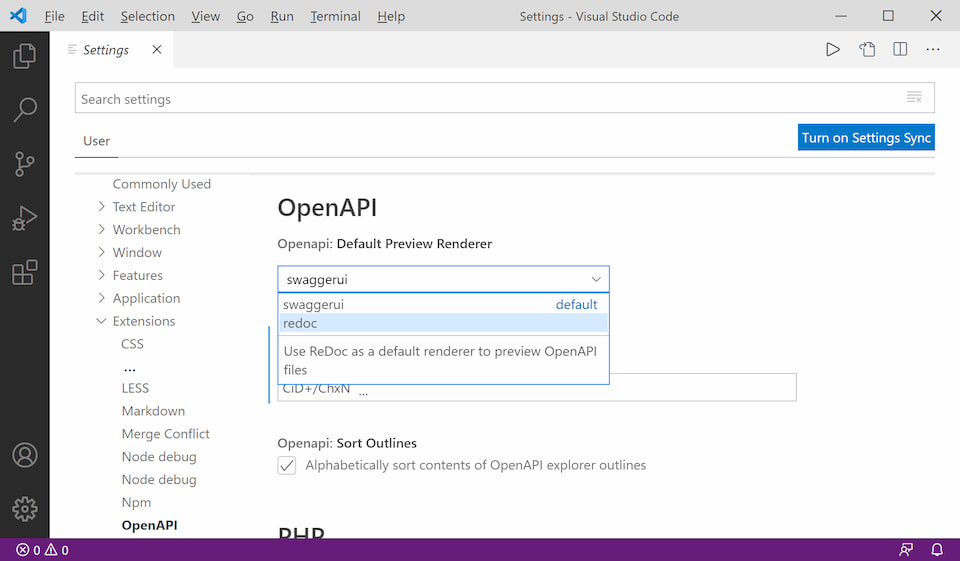Open the Run menu
Viewport: 960px width, 561px height.
(282, 17)
